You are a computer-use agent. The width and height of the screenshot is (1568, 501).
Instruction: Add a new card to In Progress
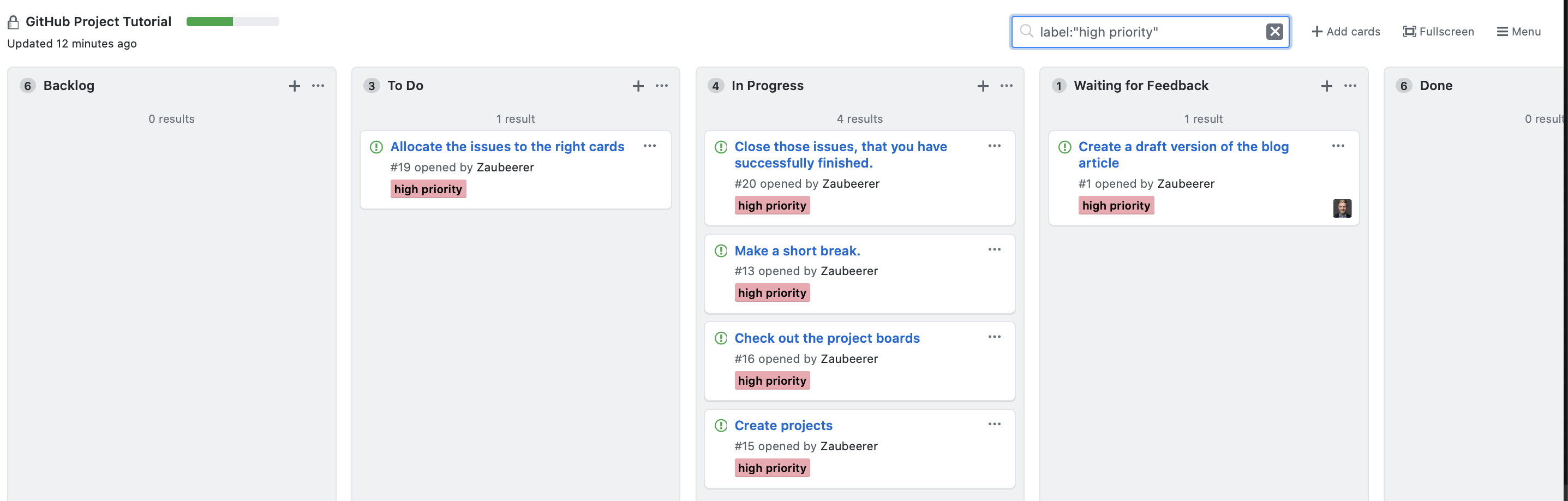[x=983, y=86]
